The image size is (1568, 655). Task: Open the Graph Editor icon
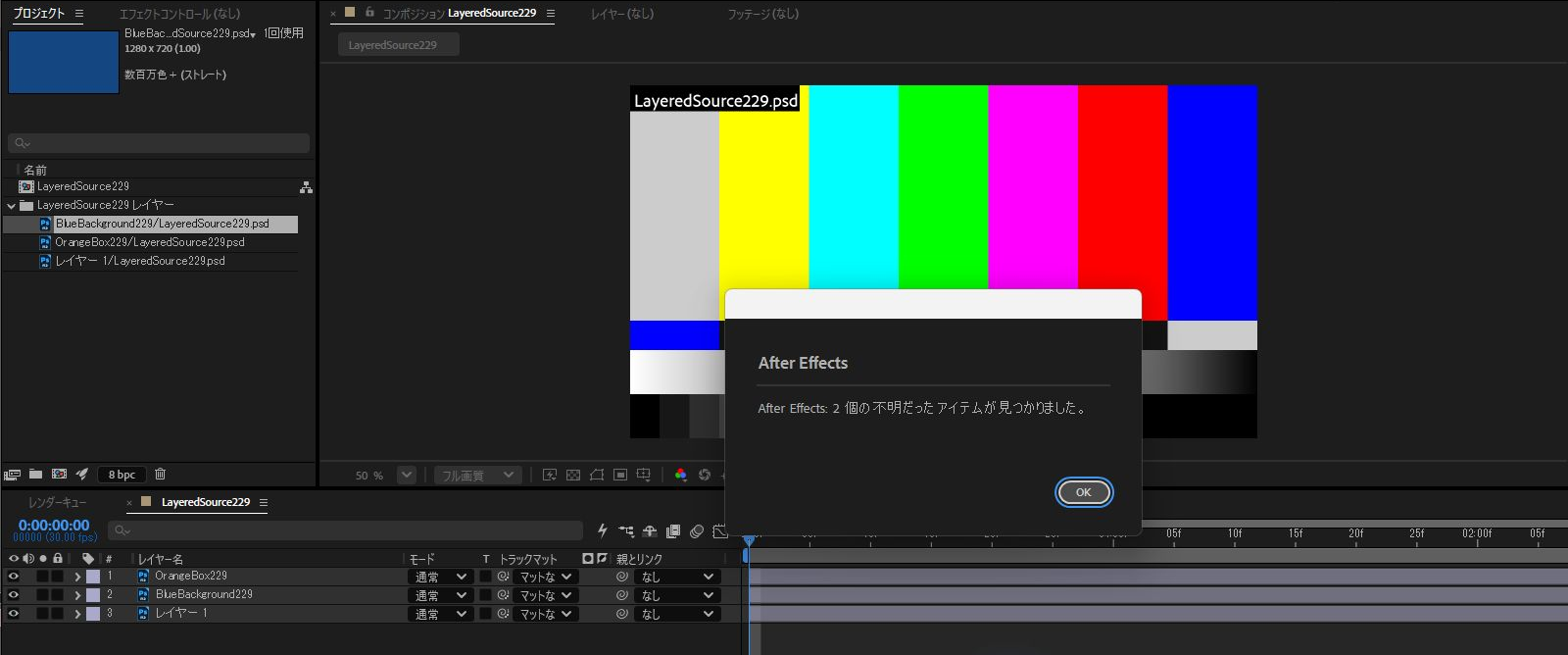click(720, 531)
